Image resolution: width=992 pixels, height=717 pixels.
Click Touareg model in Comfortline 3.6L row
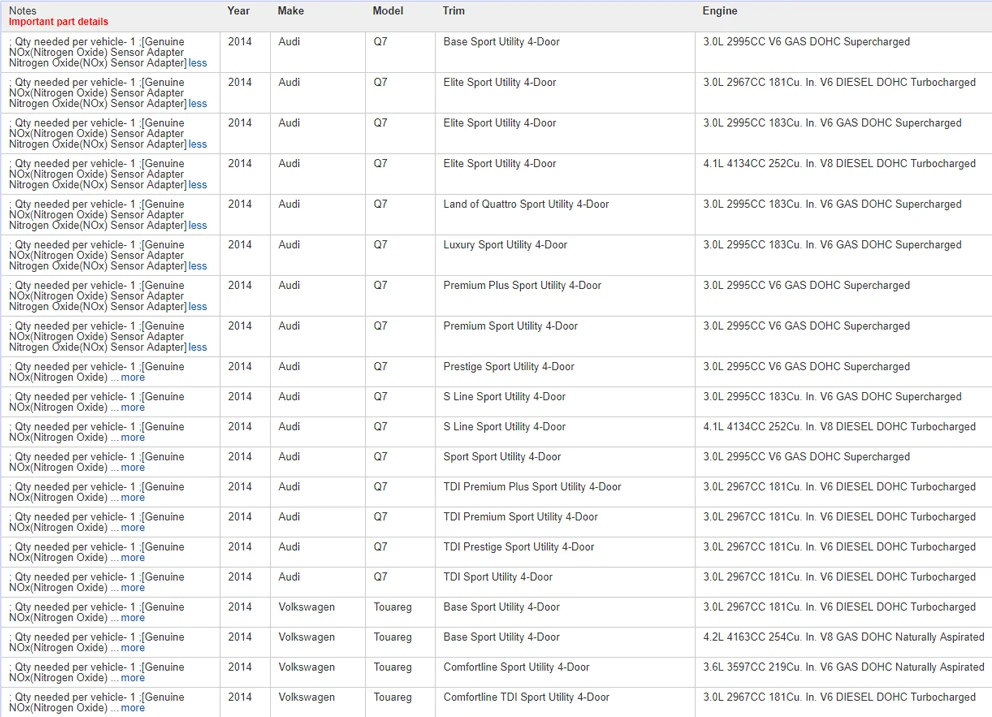[392, 668]
